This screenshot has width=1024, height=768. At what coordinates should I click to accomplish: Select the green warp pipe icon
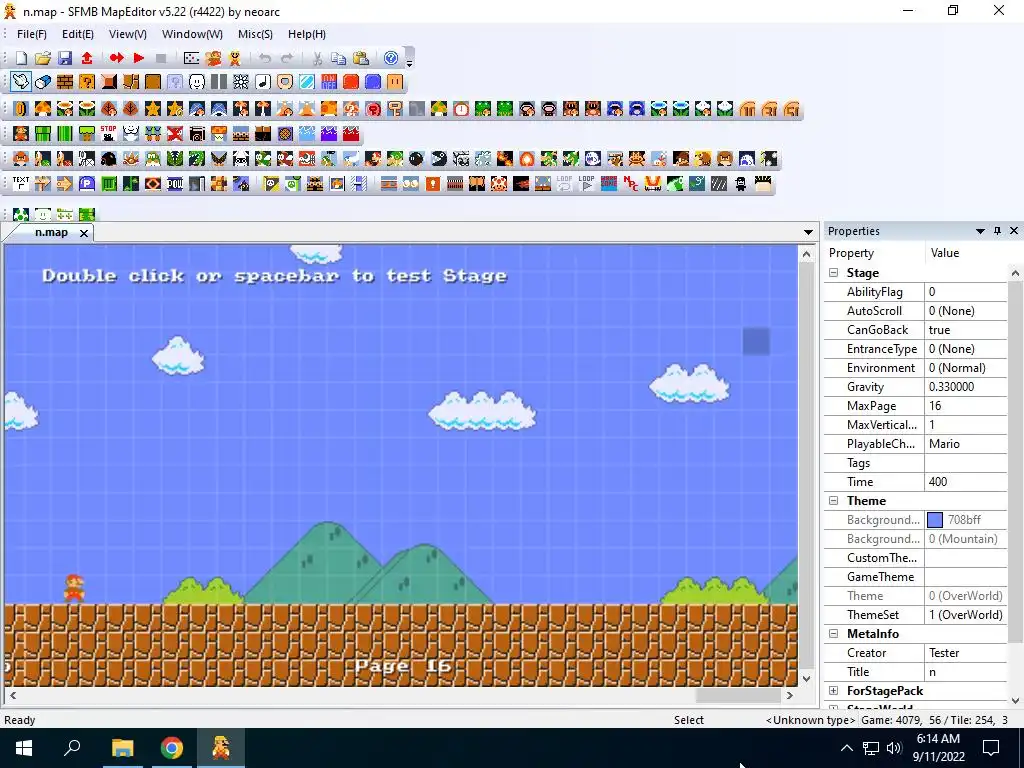tap(42, 134)
